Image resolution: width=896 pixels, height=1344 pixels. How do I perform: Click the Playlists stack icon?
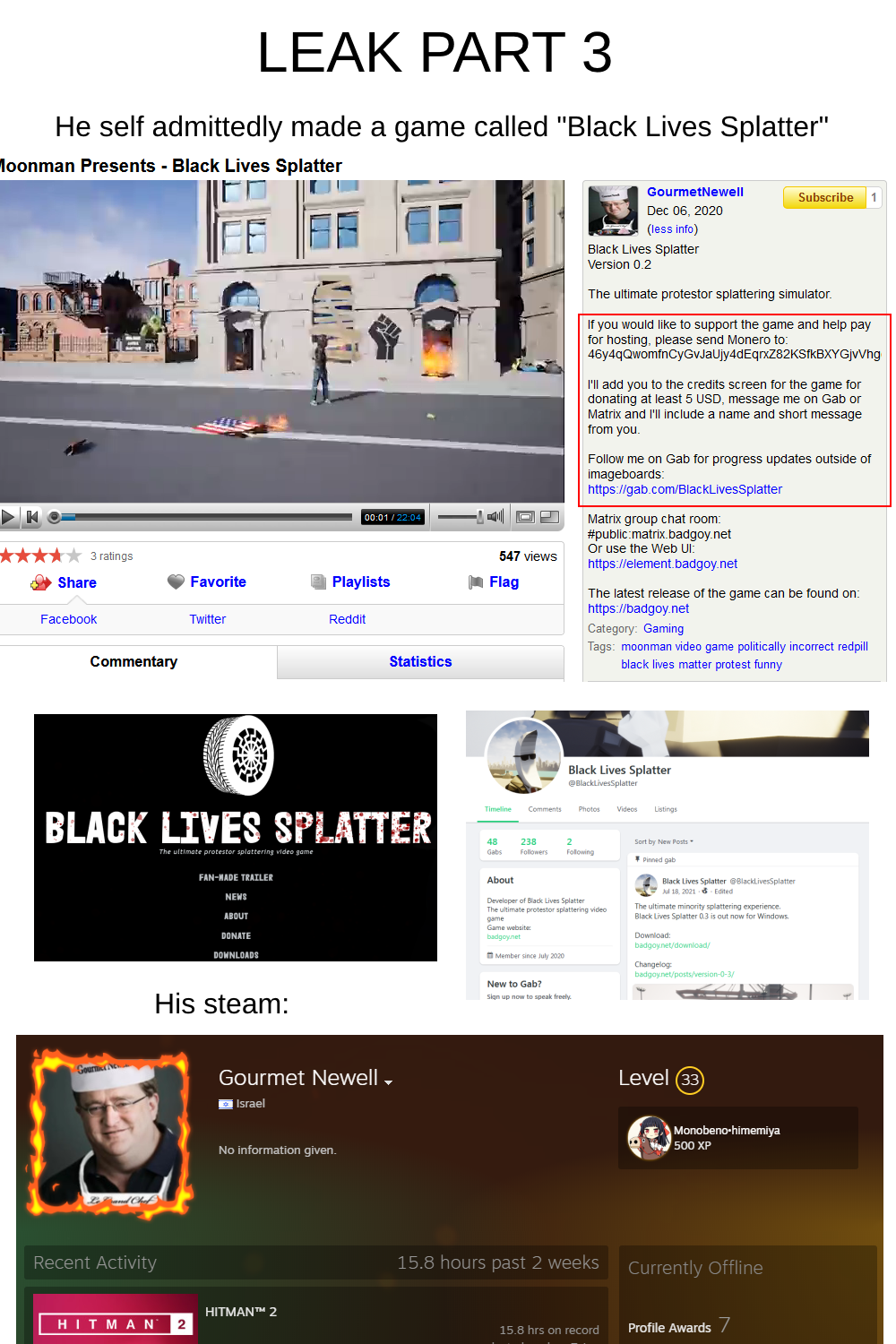click(x=318, y=582)
